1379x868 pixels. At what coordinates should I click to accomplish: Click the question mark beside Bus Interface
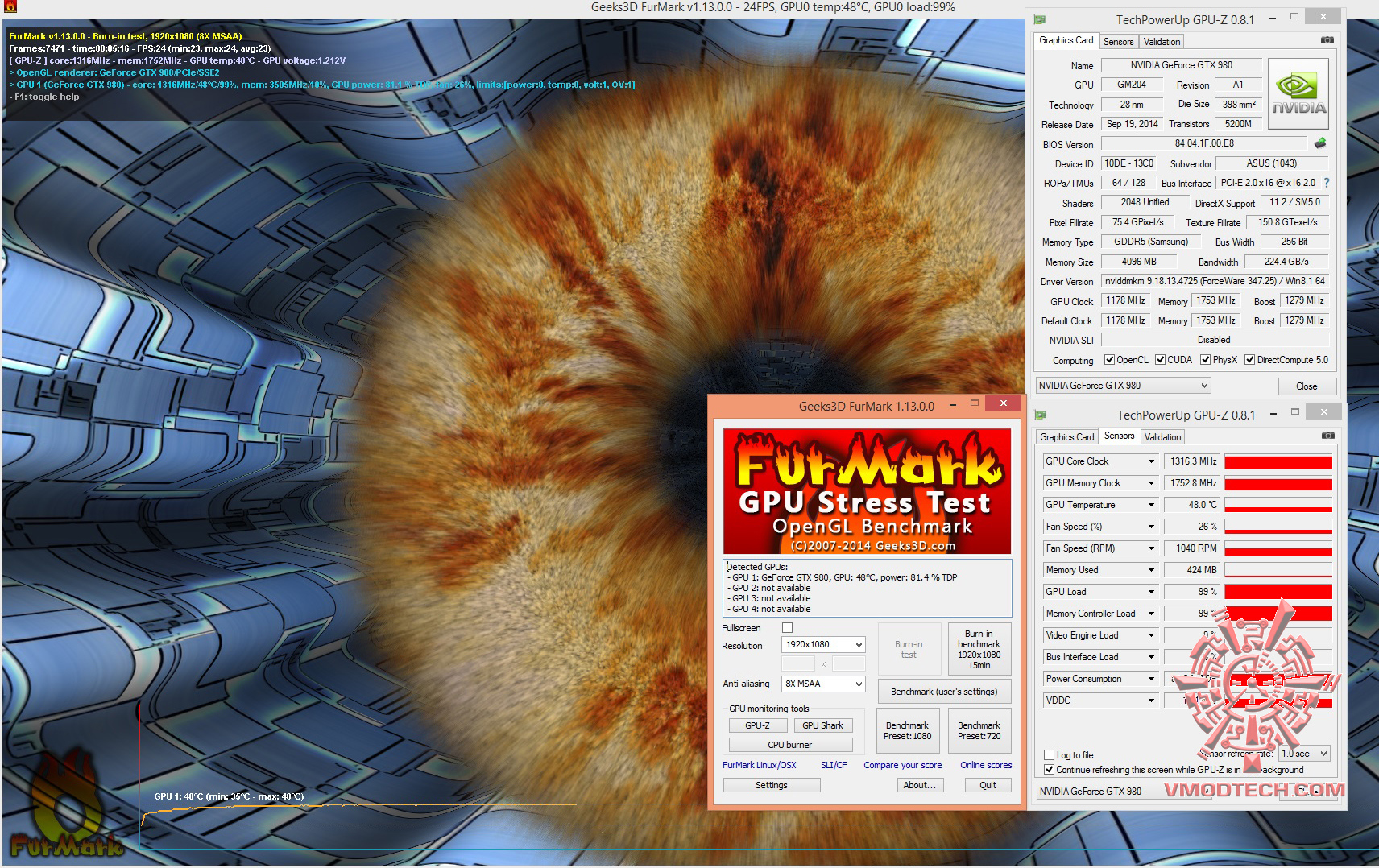click(1327, 183)
